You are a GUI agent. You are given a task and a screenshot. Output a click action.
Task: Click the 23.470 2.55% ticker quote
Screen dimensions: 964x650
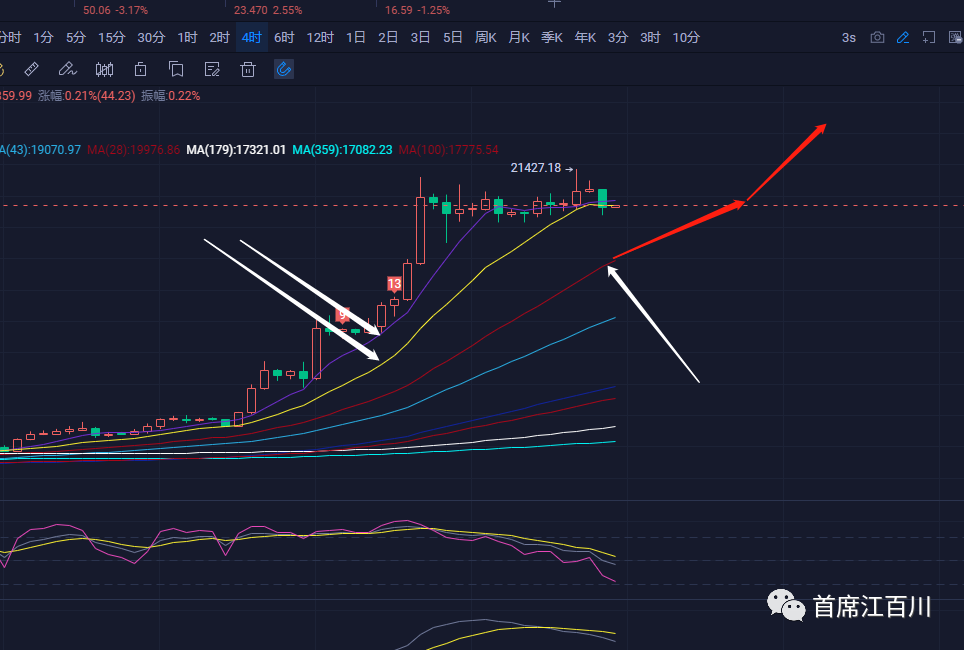(x=268, y=10)
